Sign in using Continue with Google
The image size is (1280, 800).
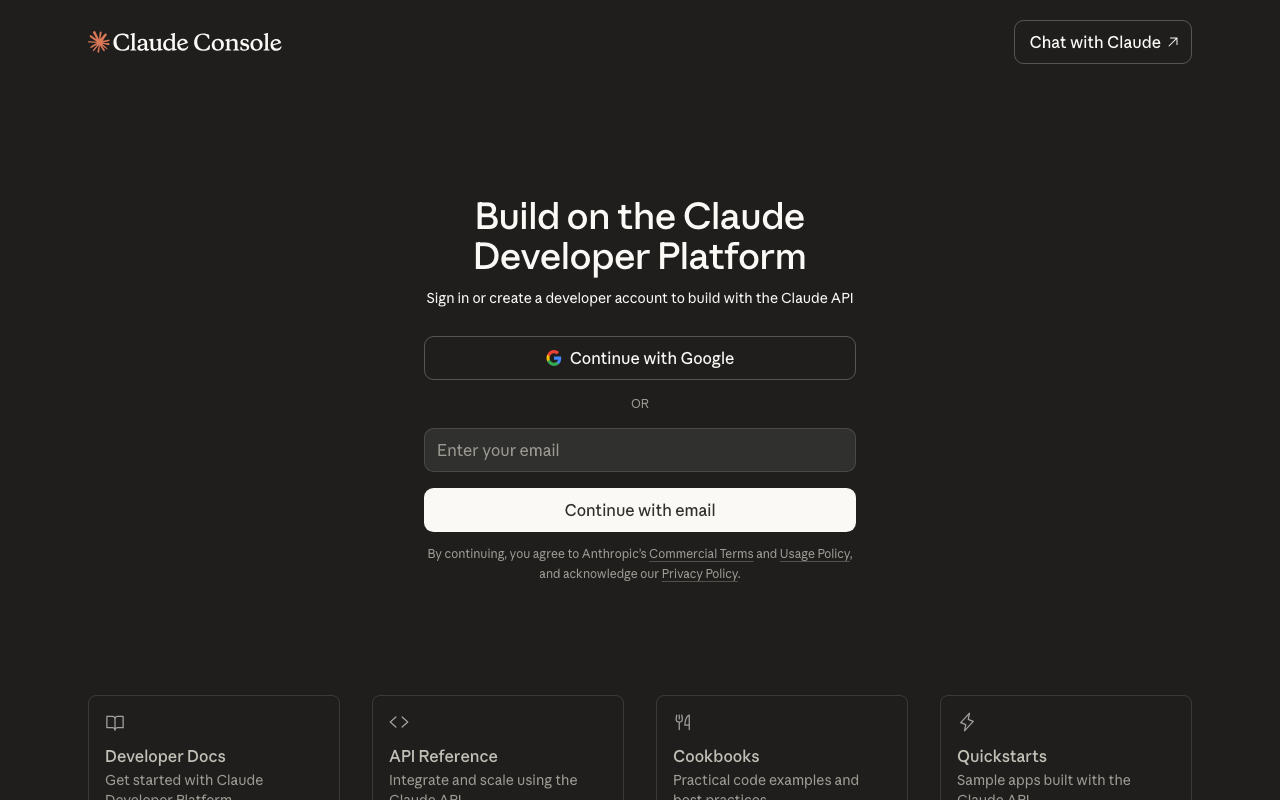pos(640,358)
